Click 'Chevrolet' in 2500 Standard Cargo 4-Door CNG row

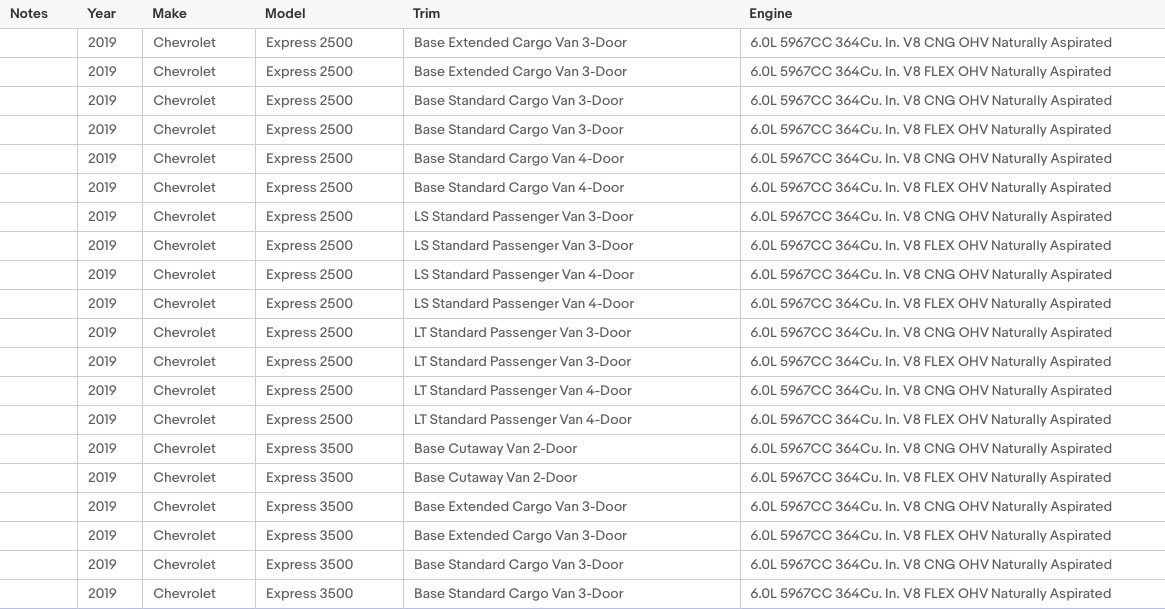tap(184, 158)
